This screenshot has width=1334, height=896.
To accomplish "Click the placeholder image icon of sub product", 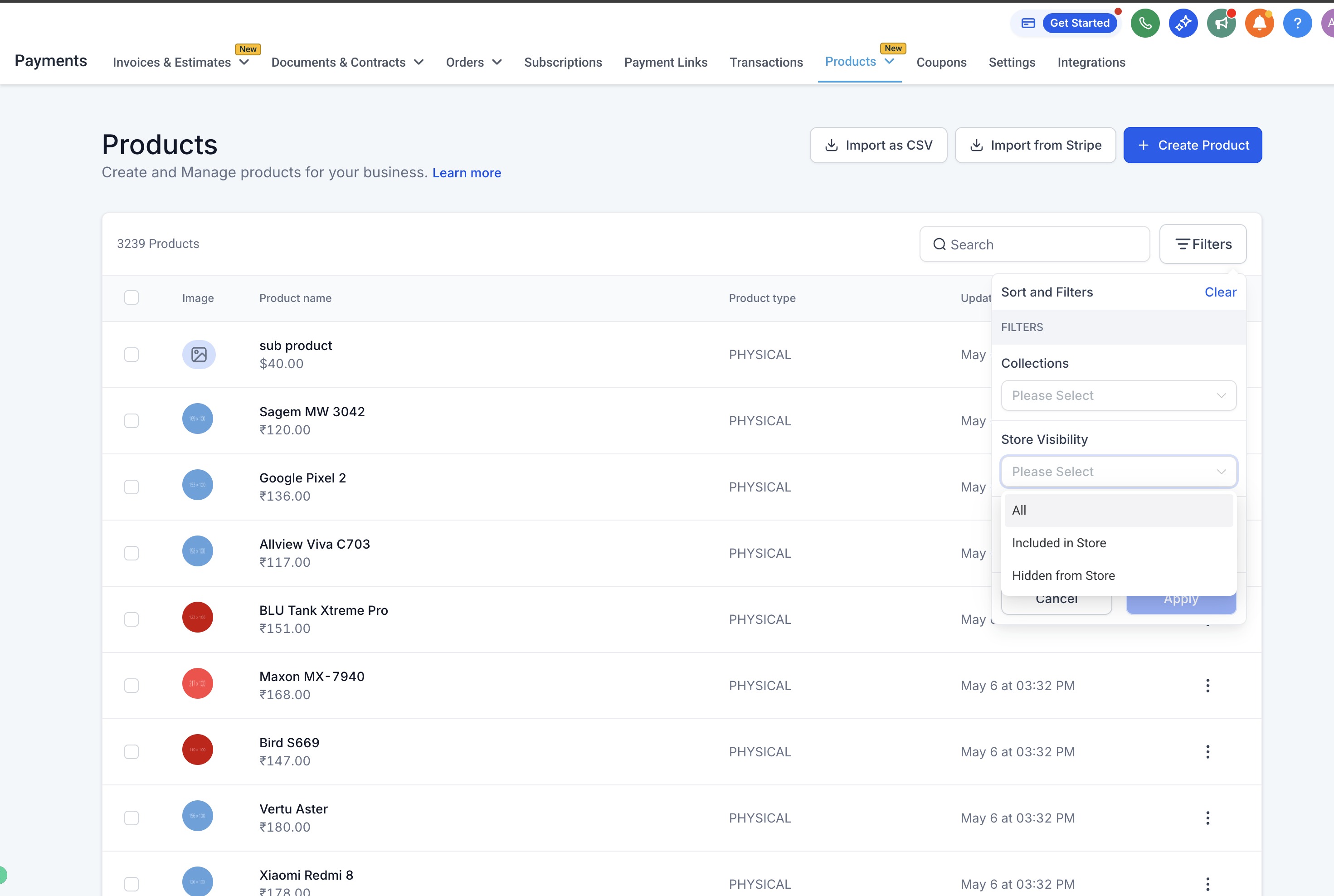I will point(199,354).
